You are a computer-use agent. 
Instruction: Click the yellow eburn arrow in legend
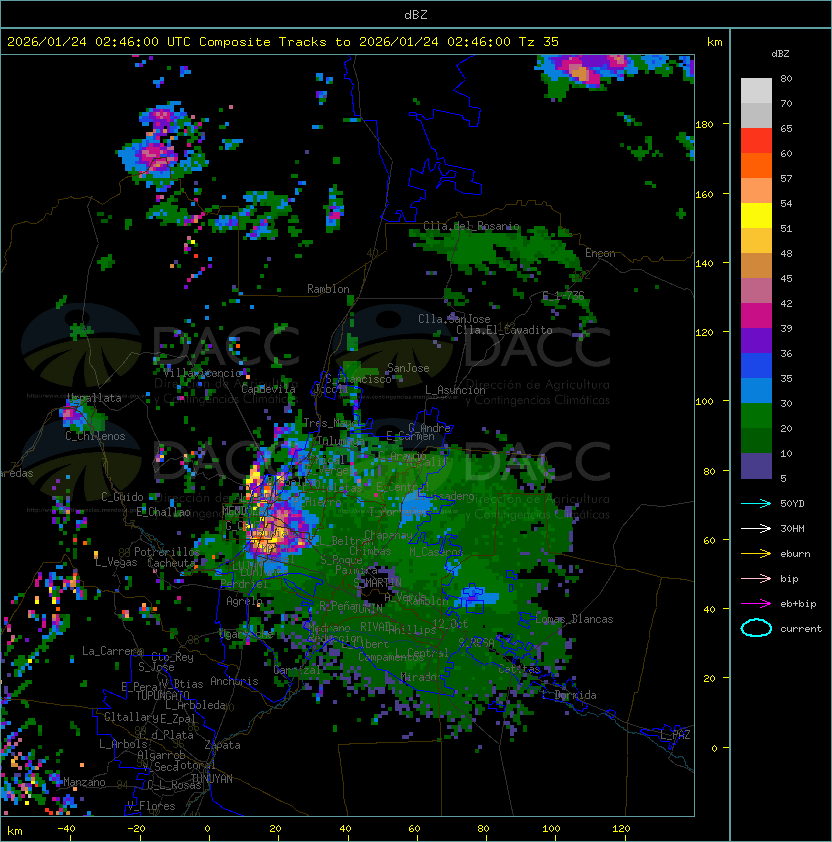coord(756,554)
